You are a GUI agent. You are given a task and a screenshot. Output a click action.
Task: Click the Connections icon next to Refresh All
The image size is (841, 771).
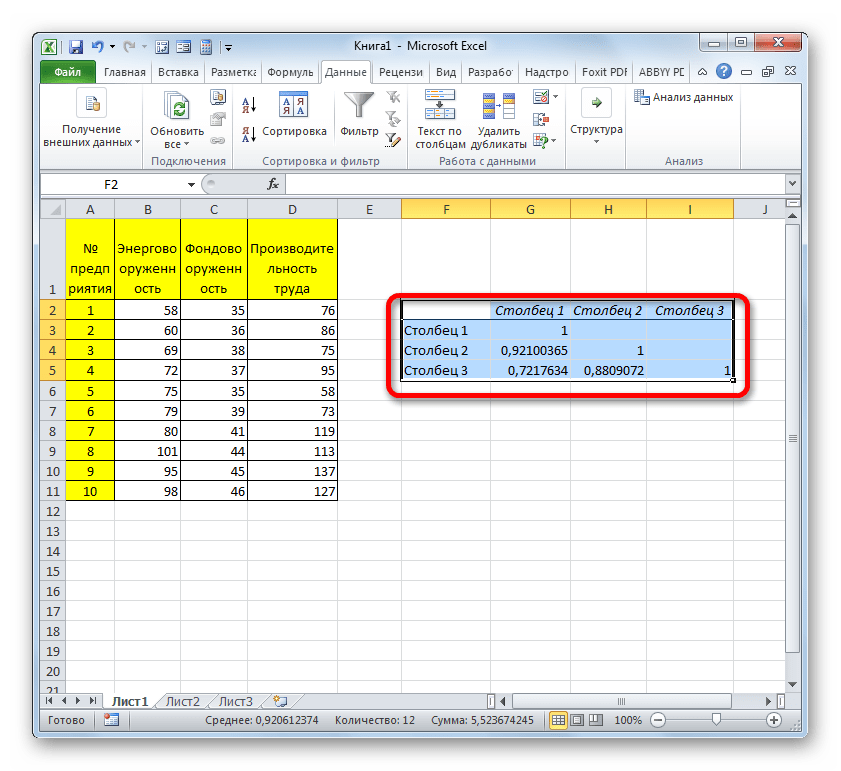217,97
